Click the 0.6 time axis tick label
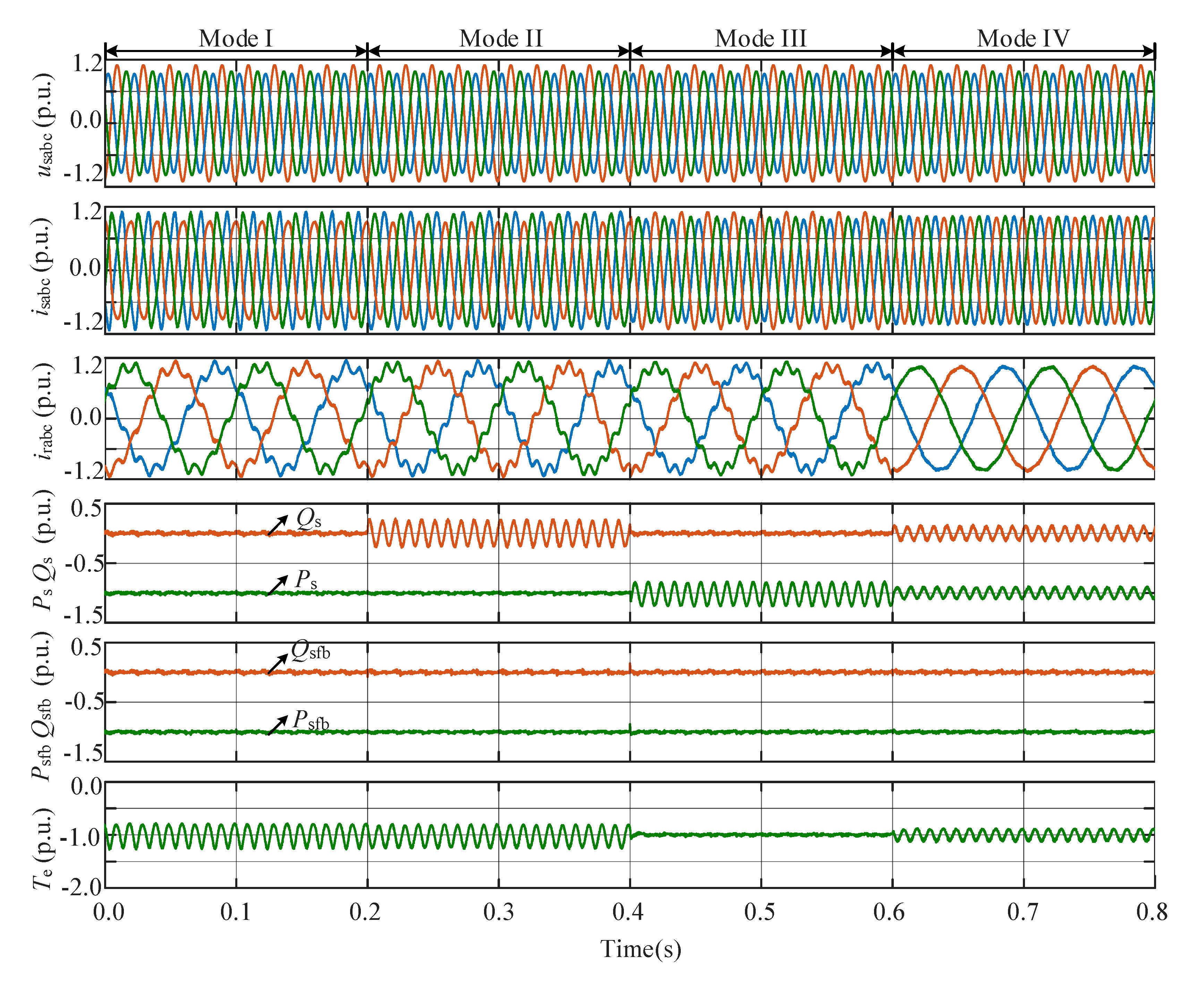 tap(889, 912)
